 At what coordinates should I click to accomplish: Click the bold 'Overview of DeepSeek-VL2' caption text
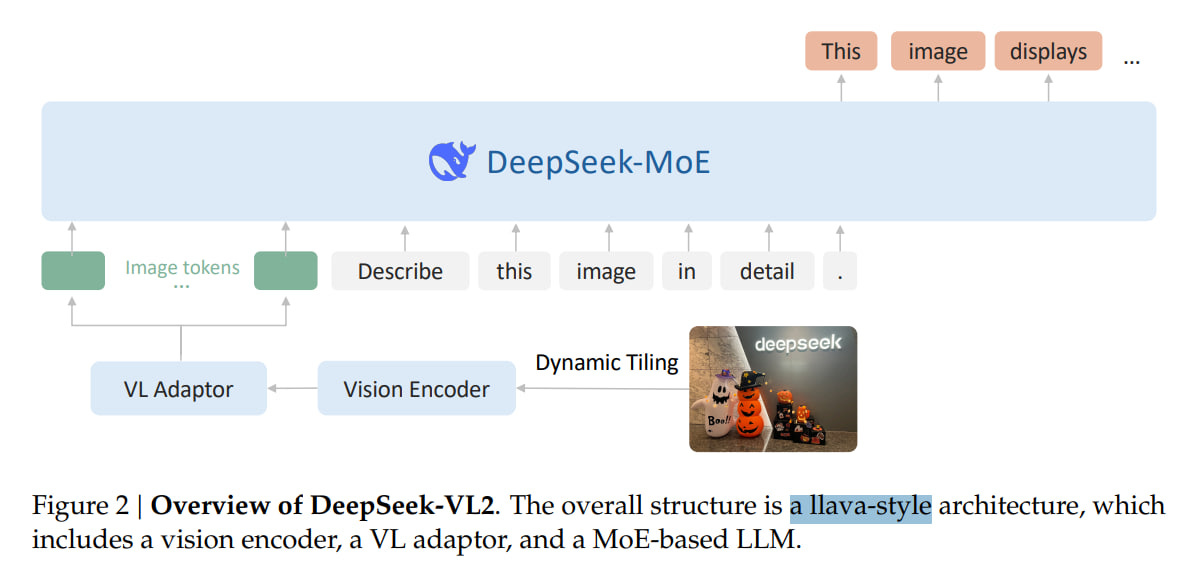click(323, 507)
